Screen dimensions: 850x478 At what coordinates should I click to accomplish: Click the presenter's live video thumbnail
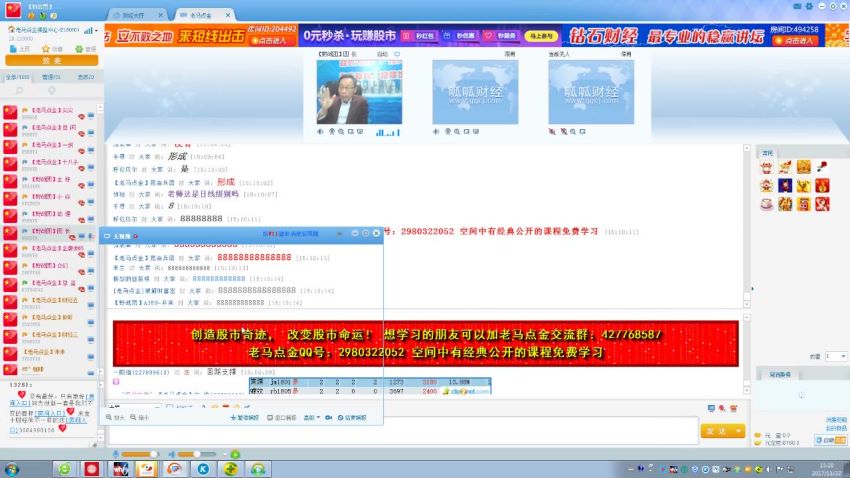tap(359, 92)
